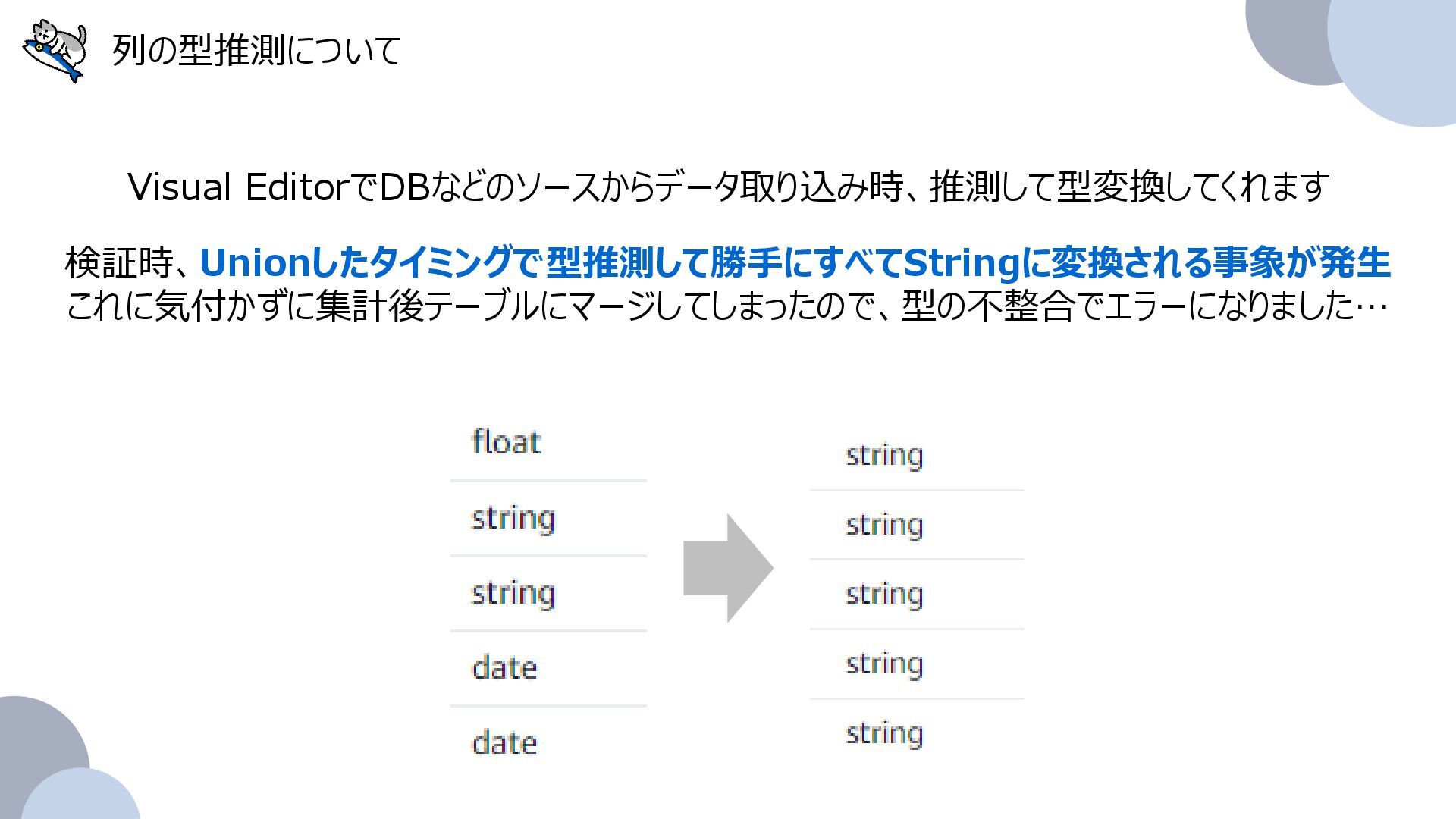Select the first date cell in the before list

pyautogui.click(x=504, y=668)
